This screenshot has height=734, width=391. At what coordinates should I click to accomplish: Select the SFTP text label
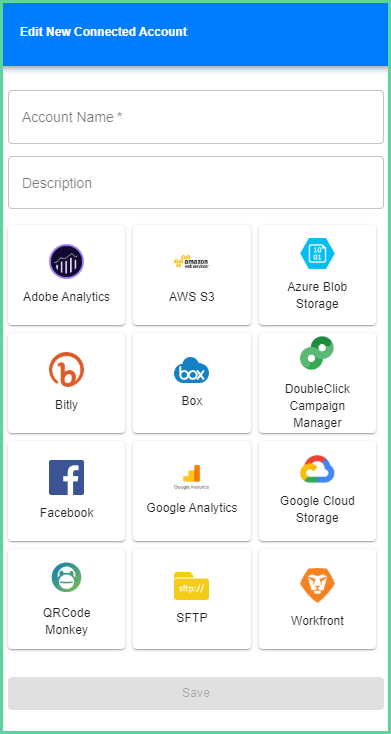192,618
